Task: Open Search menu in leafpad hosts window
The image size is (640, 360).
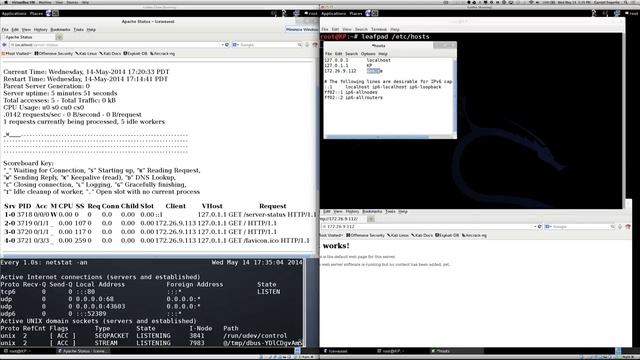Action: [351, 54]
